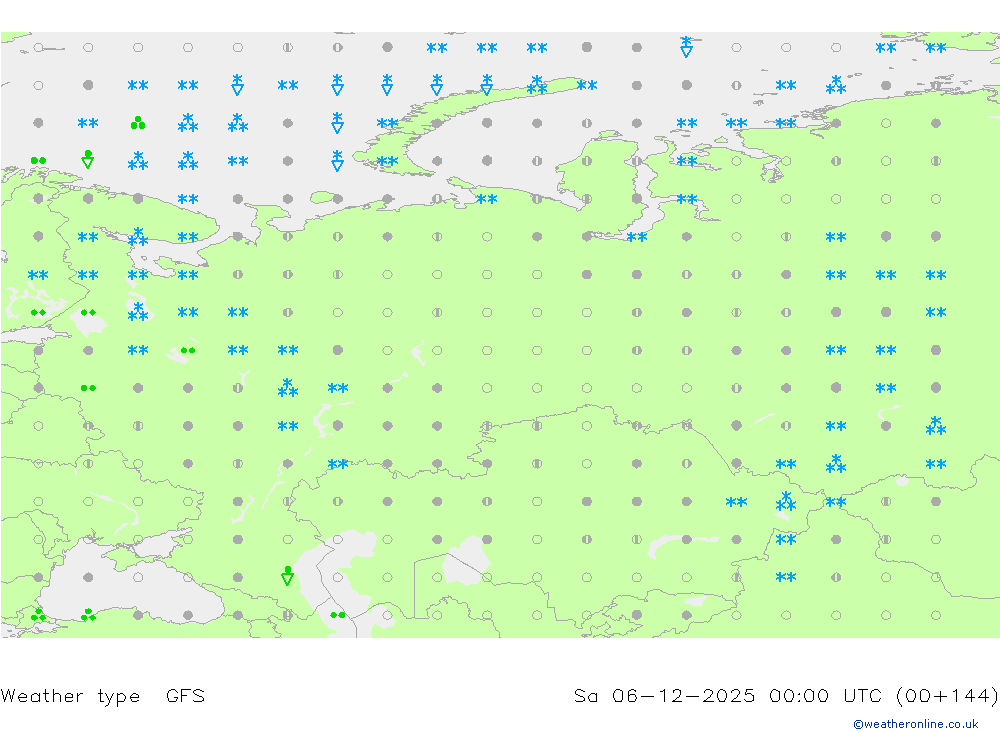Click the triple-snowflake symbol on Novaya Zemlya island
The height and width of the screenshot is (733, 1000).
pos(537,85)
